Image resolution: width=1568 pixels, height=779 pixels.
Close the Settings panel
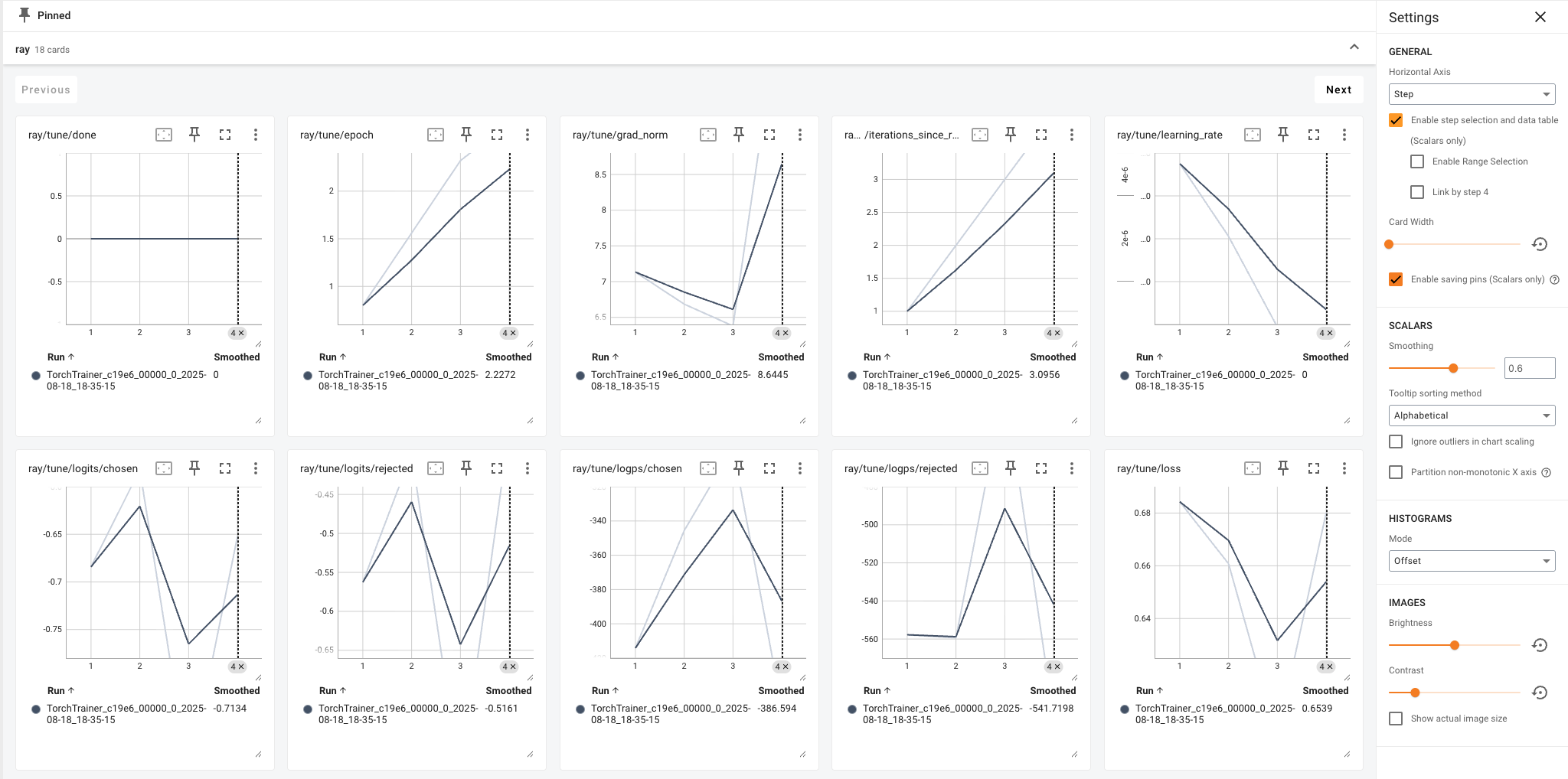[1540, 17]
